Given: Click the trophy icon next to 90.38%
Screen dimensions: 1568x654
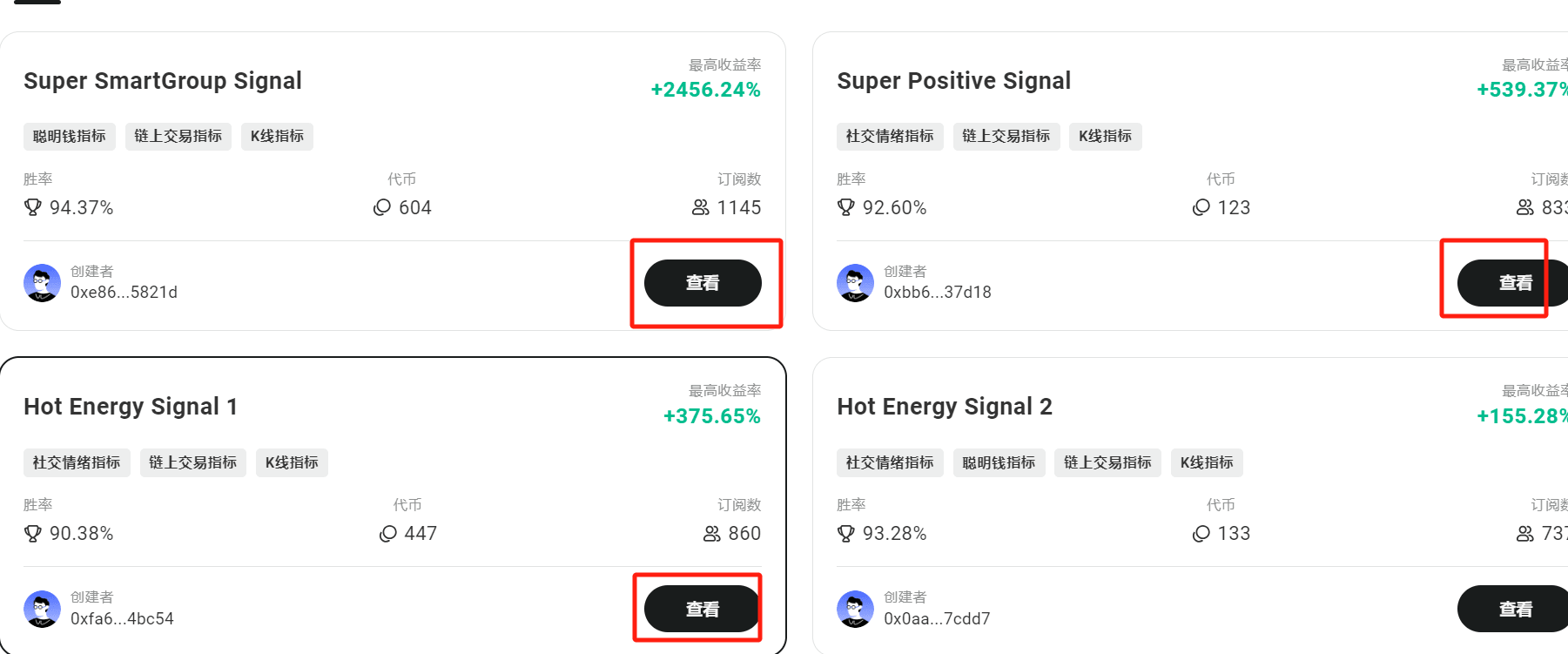Looking at the screenshot, I should [x=32, y=533].
